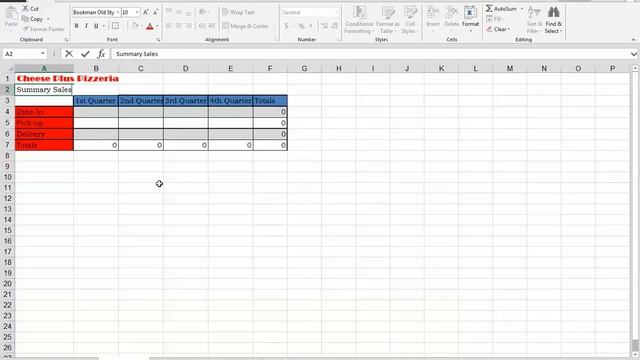Screen dimensions: 640x360
Task: Click the Increase Decimal icon
Action: point(324,26)
